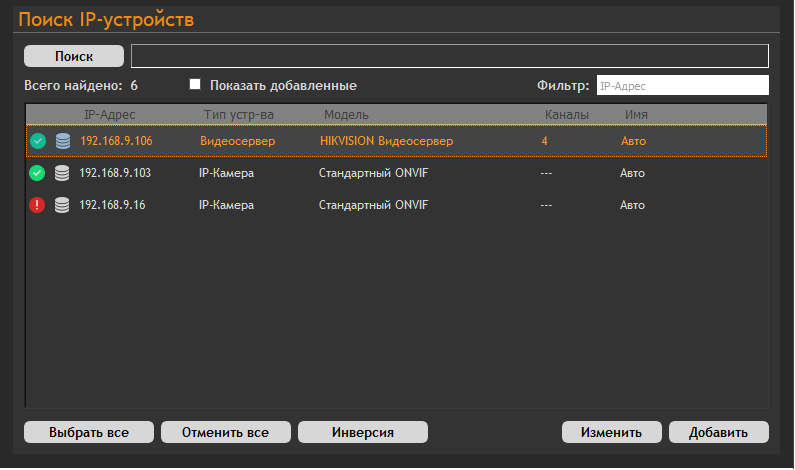Click the Отменить все button

pyautogui.click(x=226, y=432)
